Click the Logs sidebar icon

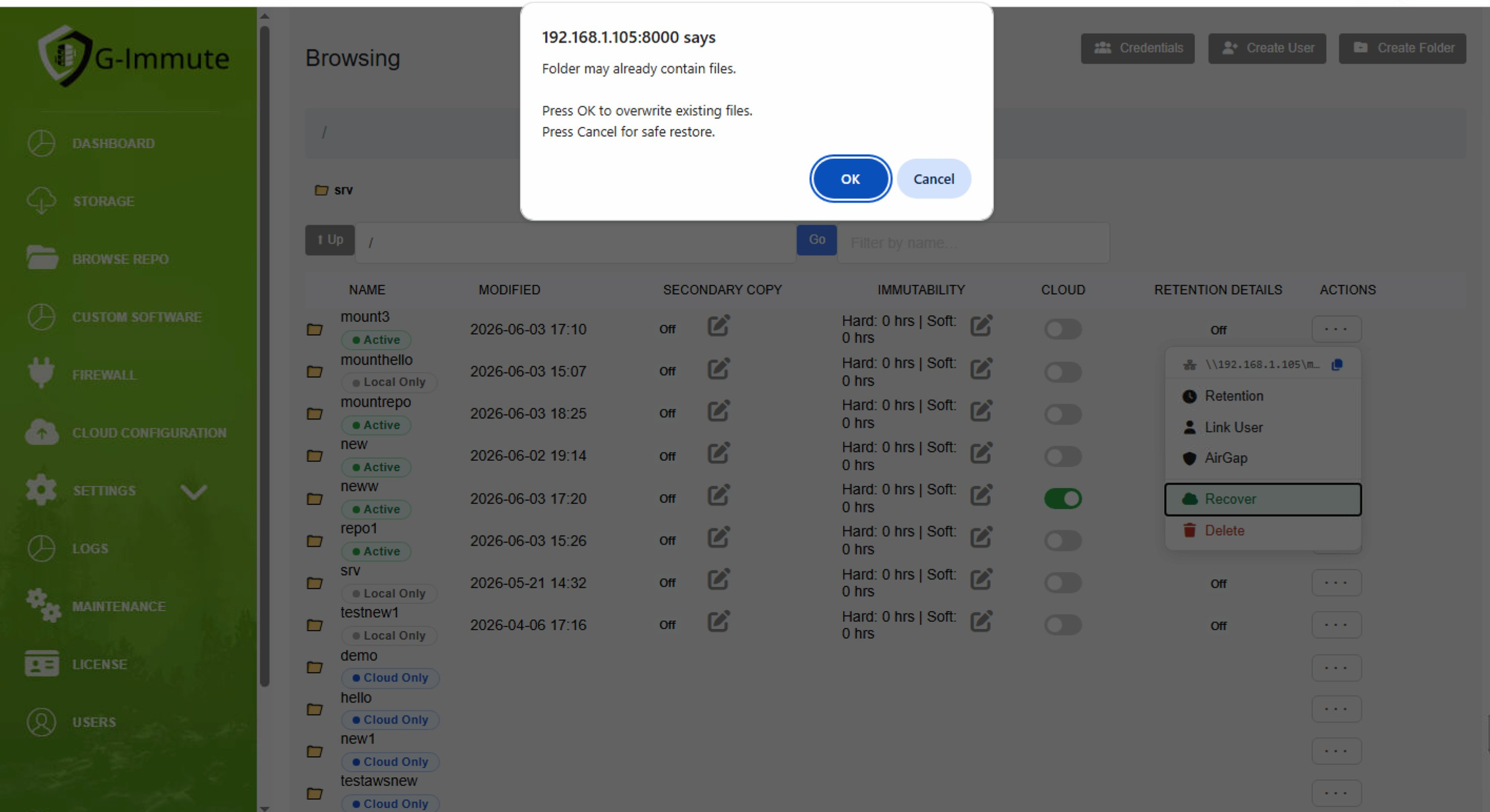coord(41,548)
